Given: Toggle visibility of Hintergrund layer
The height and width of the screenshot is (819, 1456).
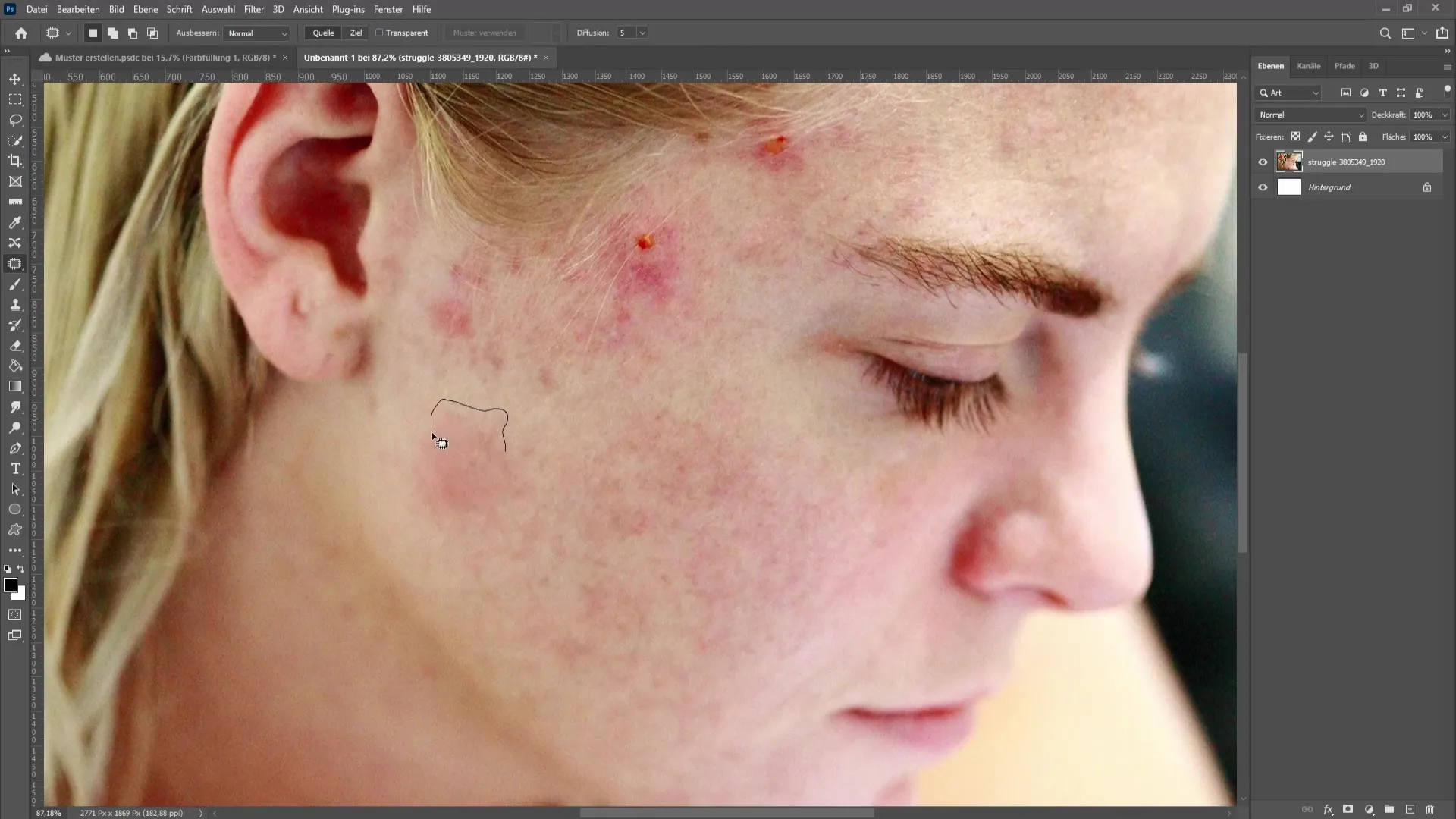Looking at the screenshot, I should (1263, 187).
